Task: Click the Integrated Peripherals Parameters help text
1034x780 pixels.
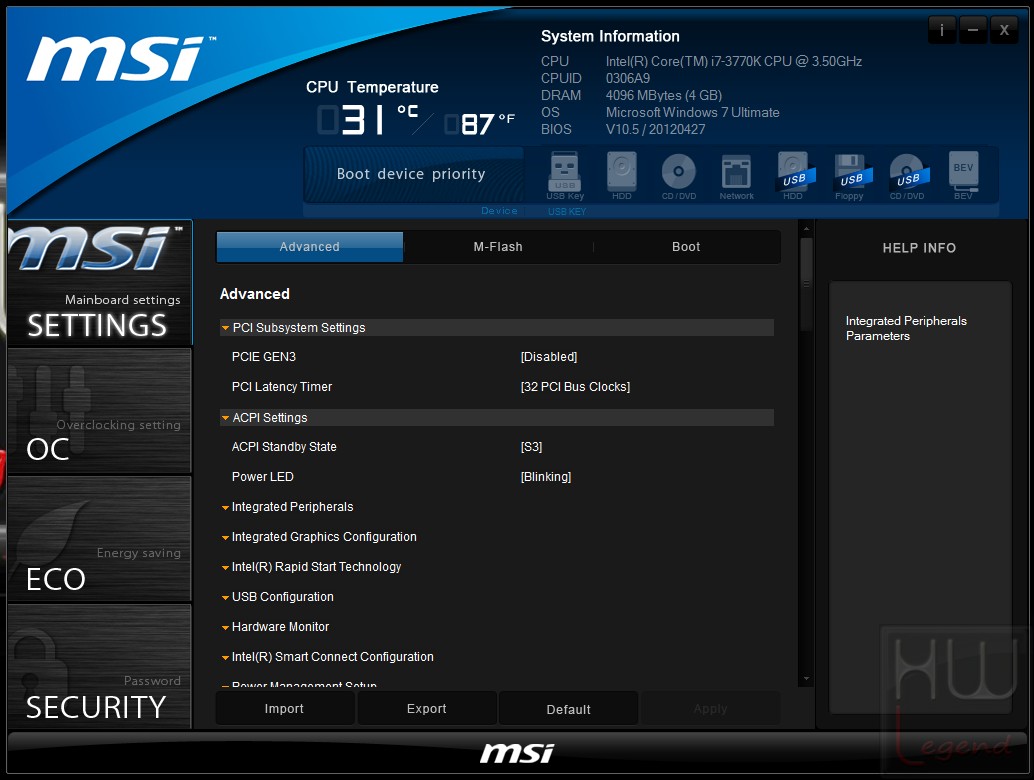Action: coord(906,328)
